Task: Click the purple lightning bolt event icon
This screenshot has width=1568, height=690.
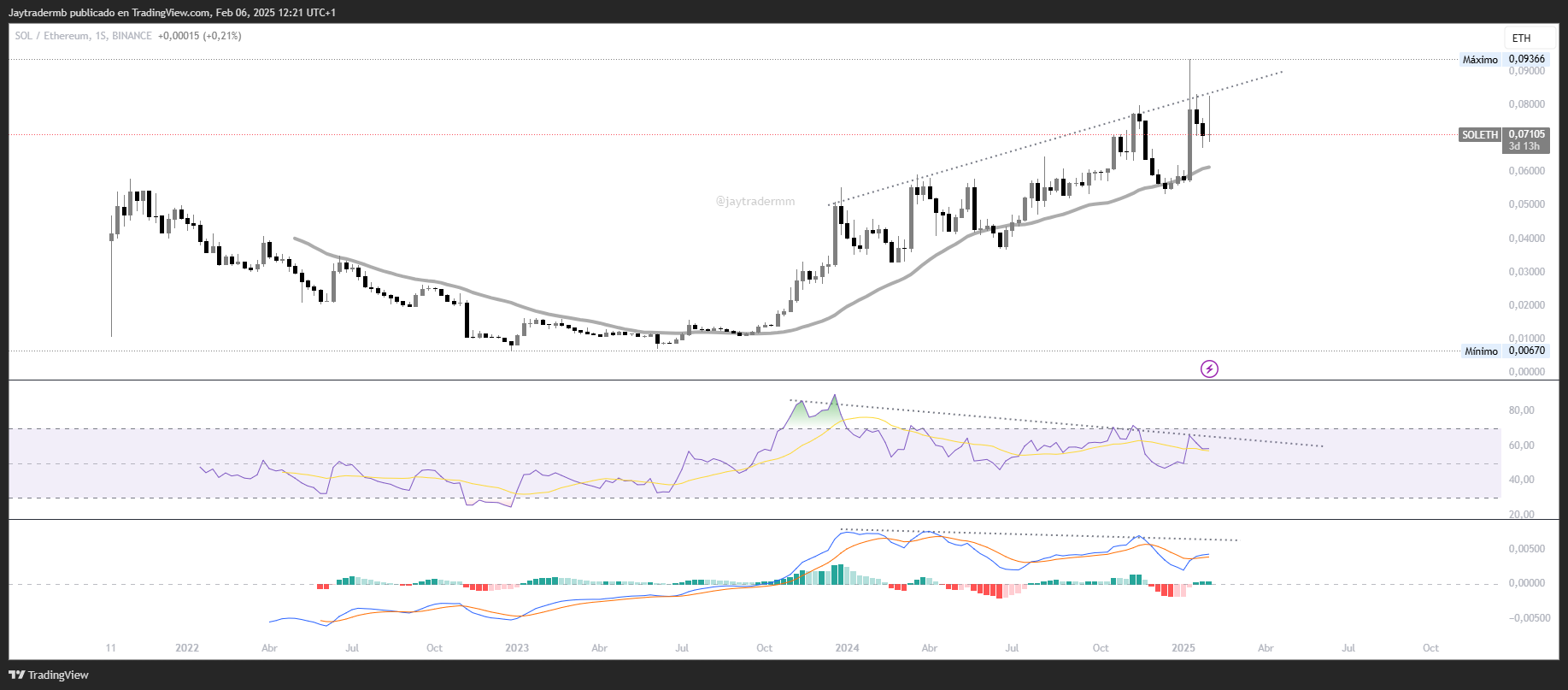Action: click(1209, 369)
